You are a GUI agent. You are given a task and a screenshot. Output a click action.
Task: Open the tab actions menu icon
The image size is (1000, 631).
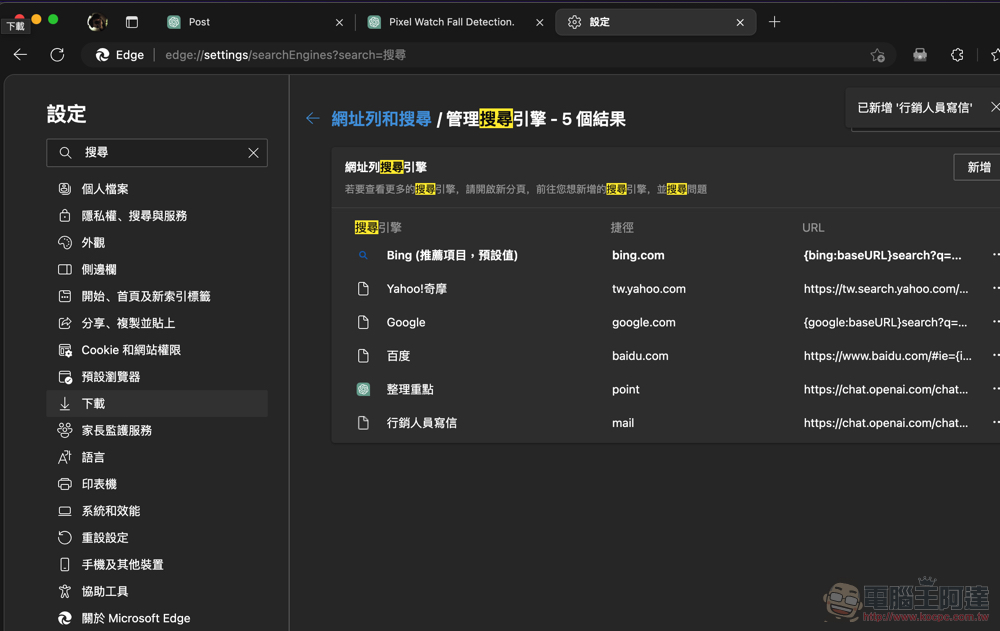point(132,22)
